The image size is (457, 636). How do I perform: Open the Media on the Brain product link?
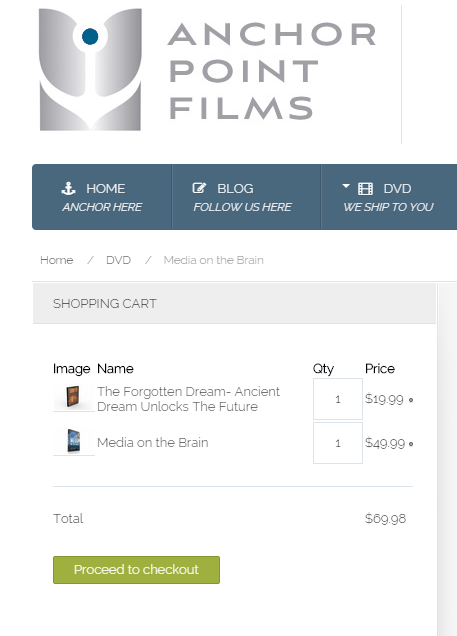coord(152,443)
